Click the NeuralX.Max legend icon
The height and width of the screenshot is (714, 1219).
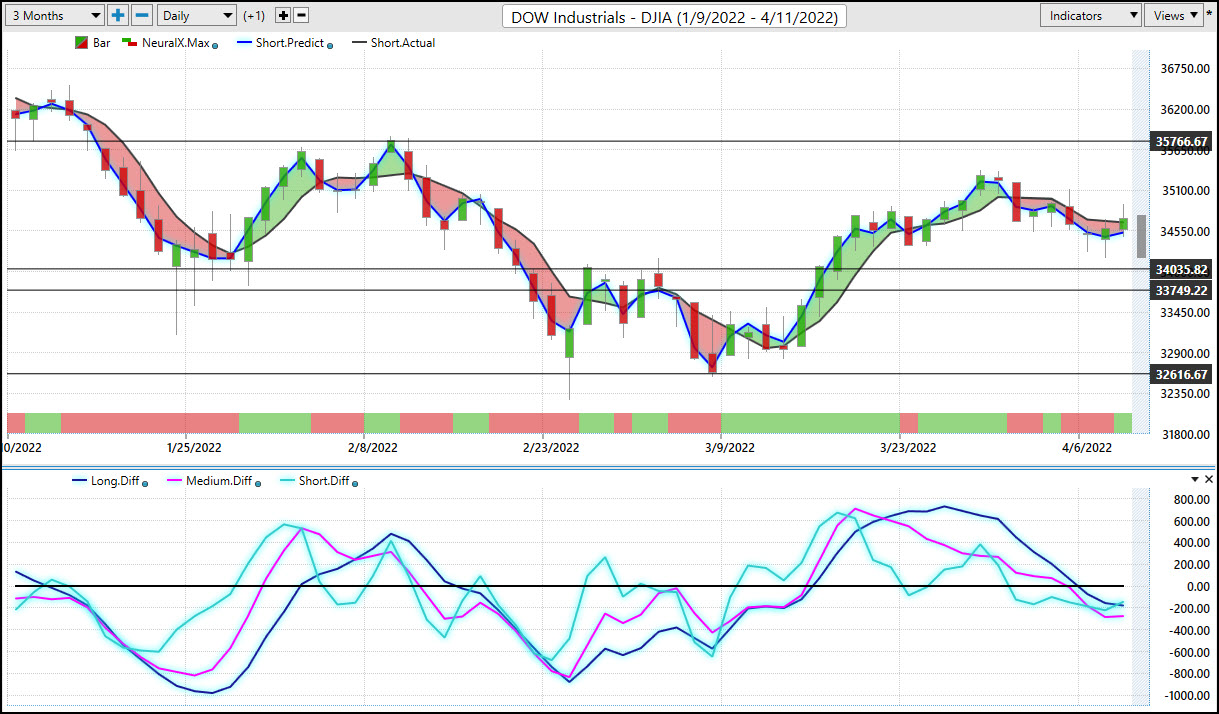point(128,43)
